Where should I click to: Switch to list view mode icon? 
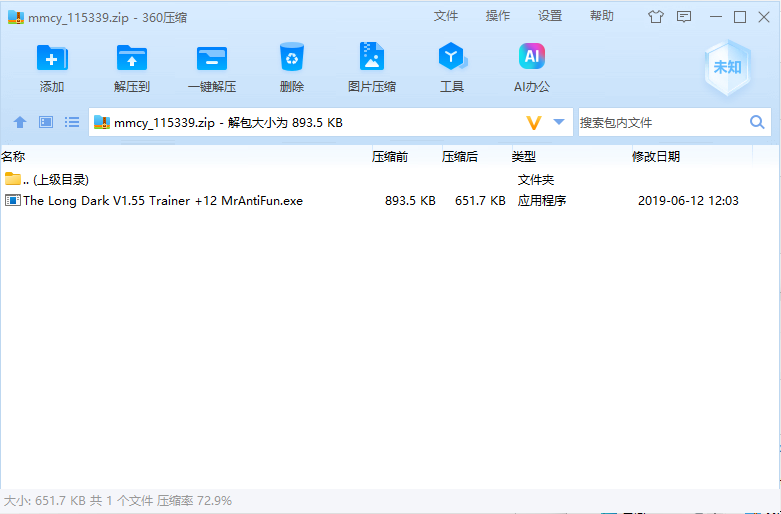point(72,122)
